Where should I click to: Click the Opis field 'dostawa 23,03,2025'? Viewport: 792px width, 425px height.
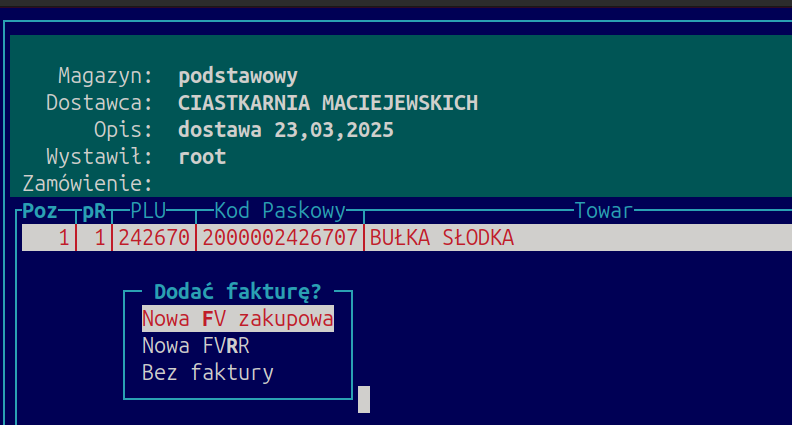[286, 130]
